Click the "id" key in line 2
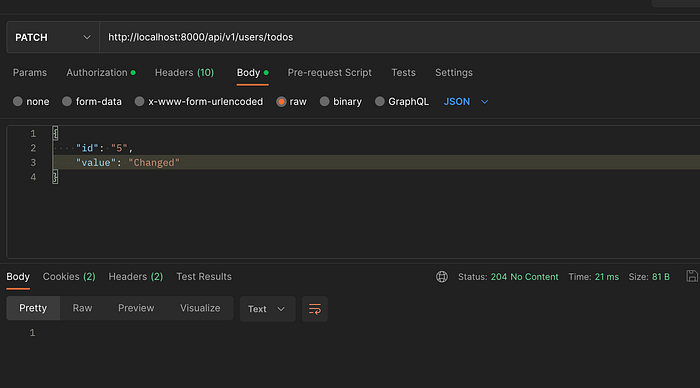 (87, 148)
